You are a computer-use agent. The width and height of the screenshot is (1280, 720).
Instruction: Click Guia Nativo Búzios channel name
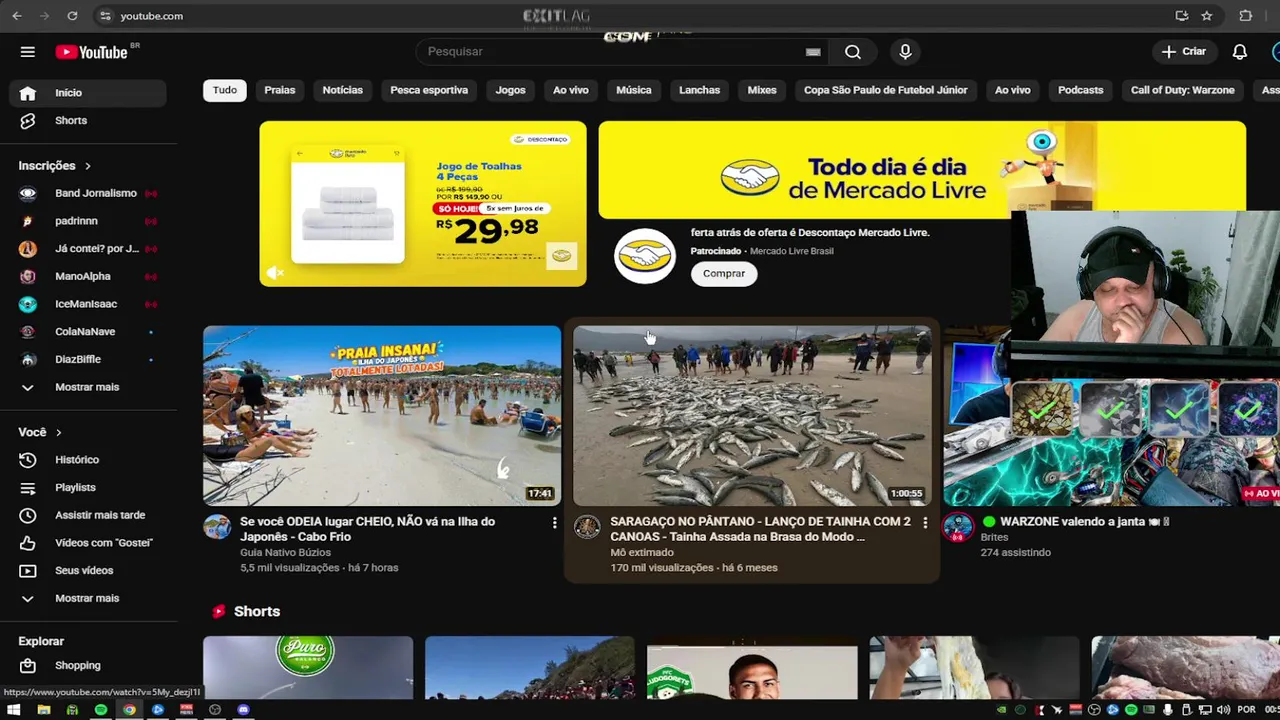[285, 552]
